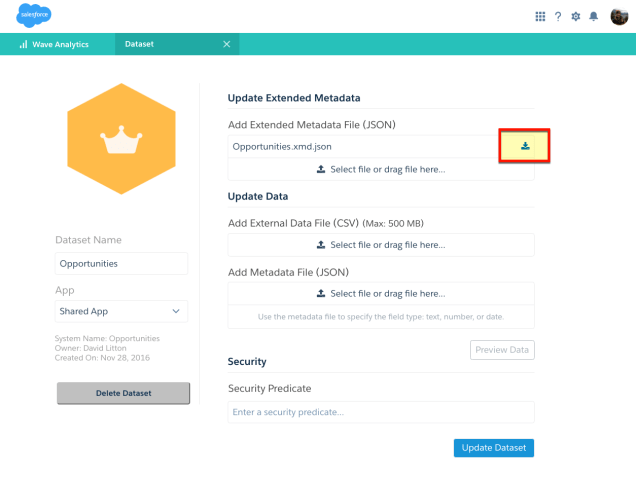
Task: Expand the Shared App dropdown
Action: point(121,312)
